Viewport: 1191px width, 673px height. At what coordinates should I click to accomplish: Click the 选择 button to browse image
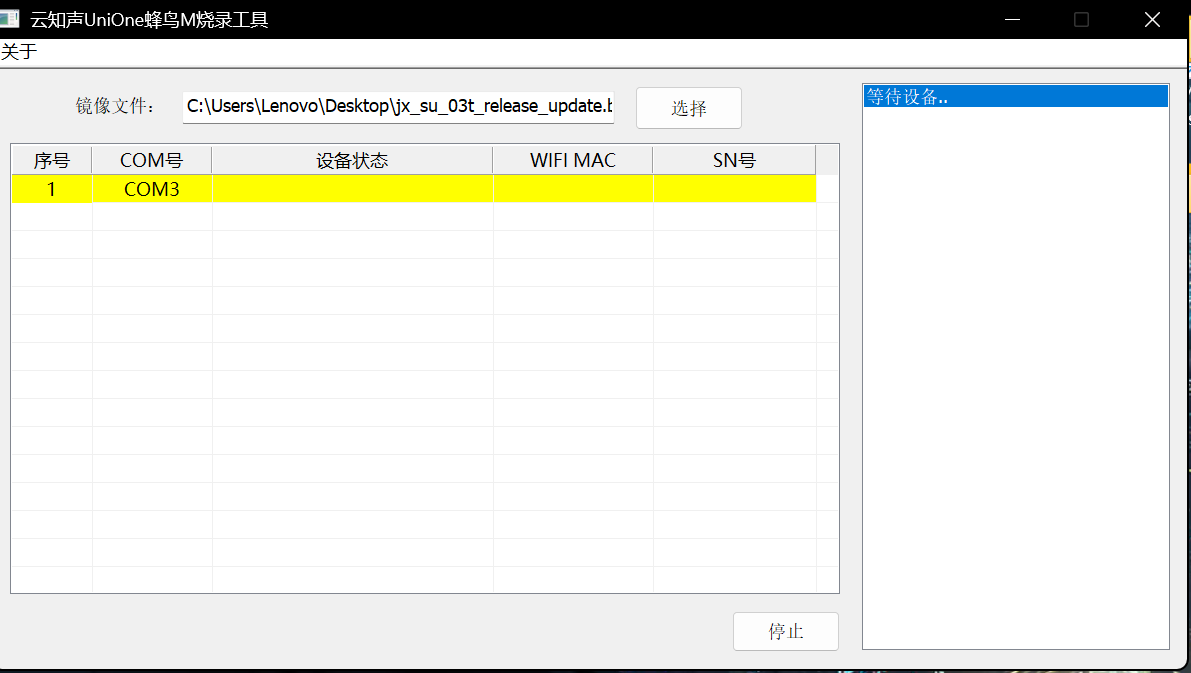(x=688, y=108)
